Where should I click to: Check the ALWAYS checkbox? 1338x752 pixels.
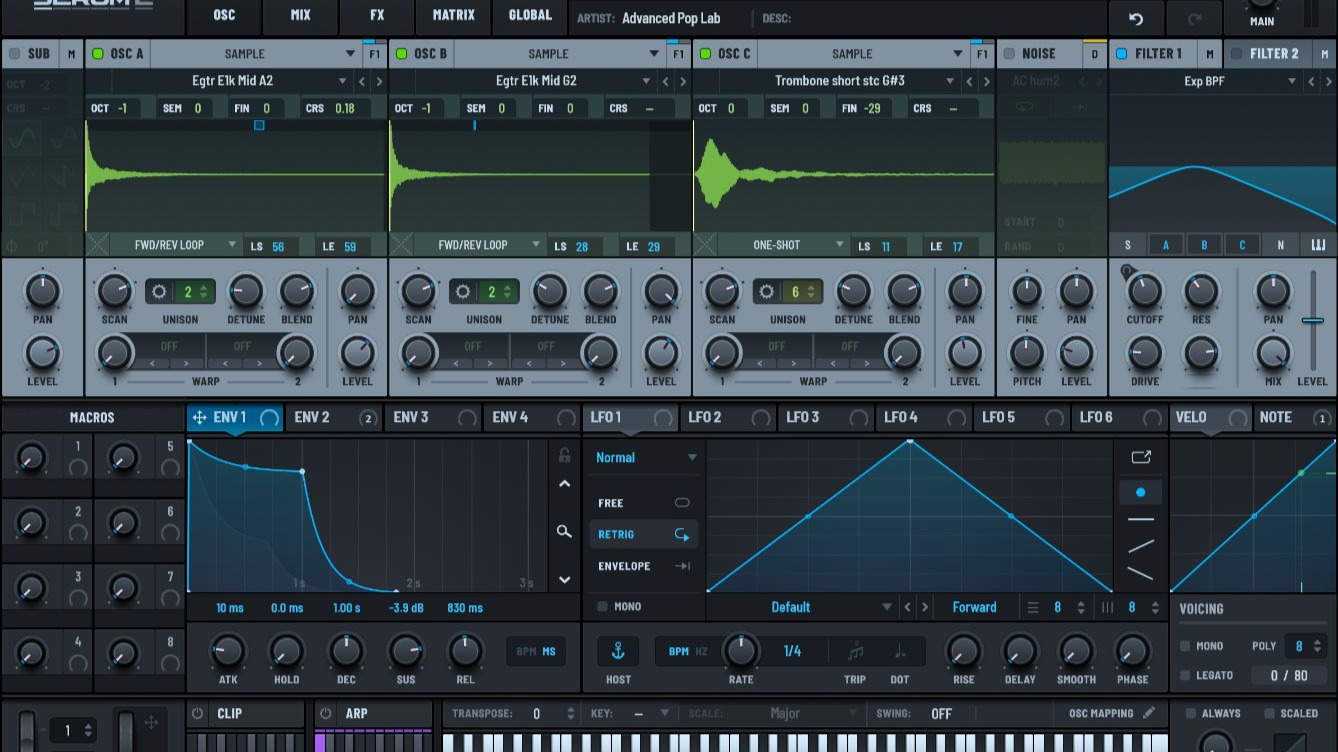1191,713
